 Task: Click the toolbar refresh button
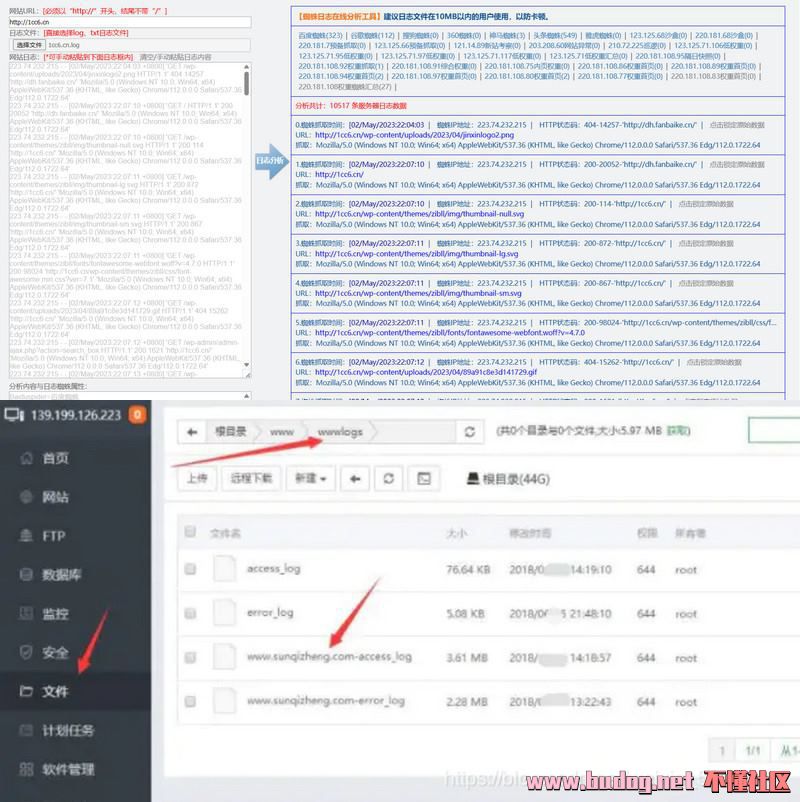pos(389,479)
